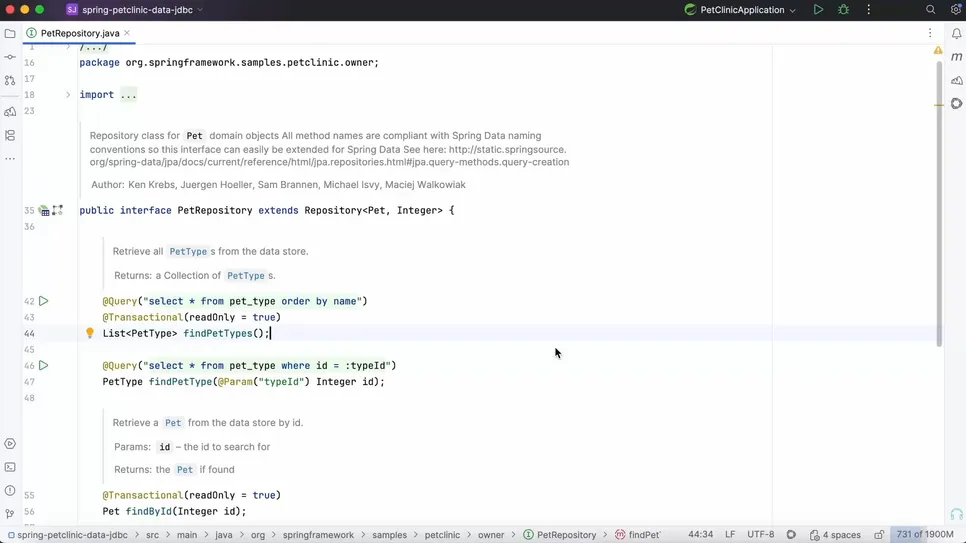
Task: Open the Notifications bell panel
Action: coord(956,33)
